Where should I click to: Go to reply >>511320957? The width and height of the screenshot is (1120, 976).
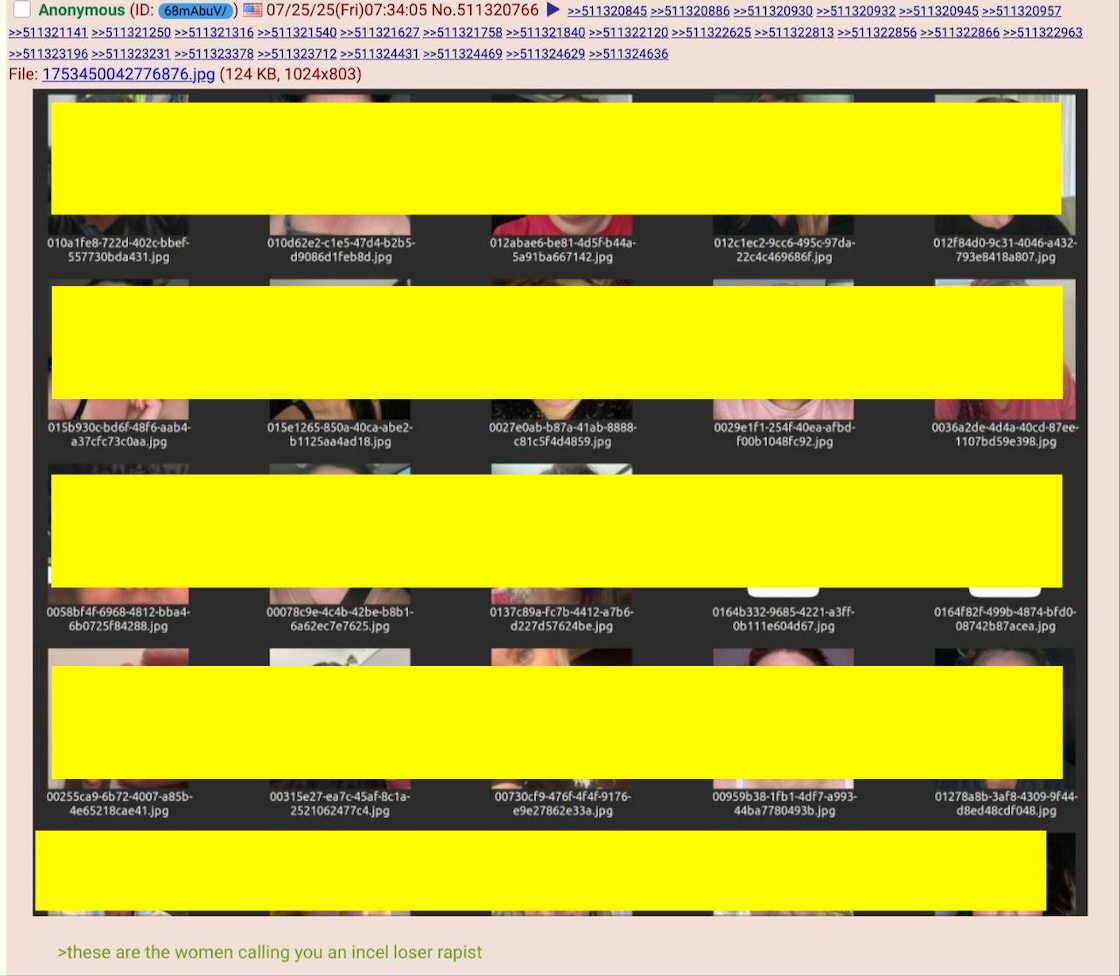point(1021,12)
